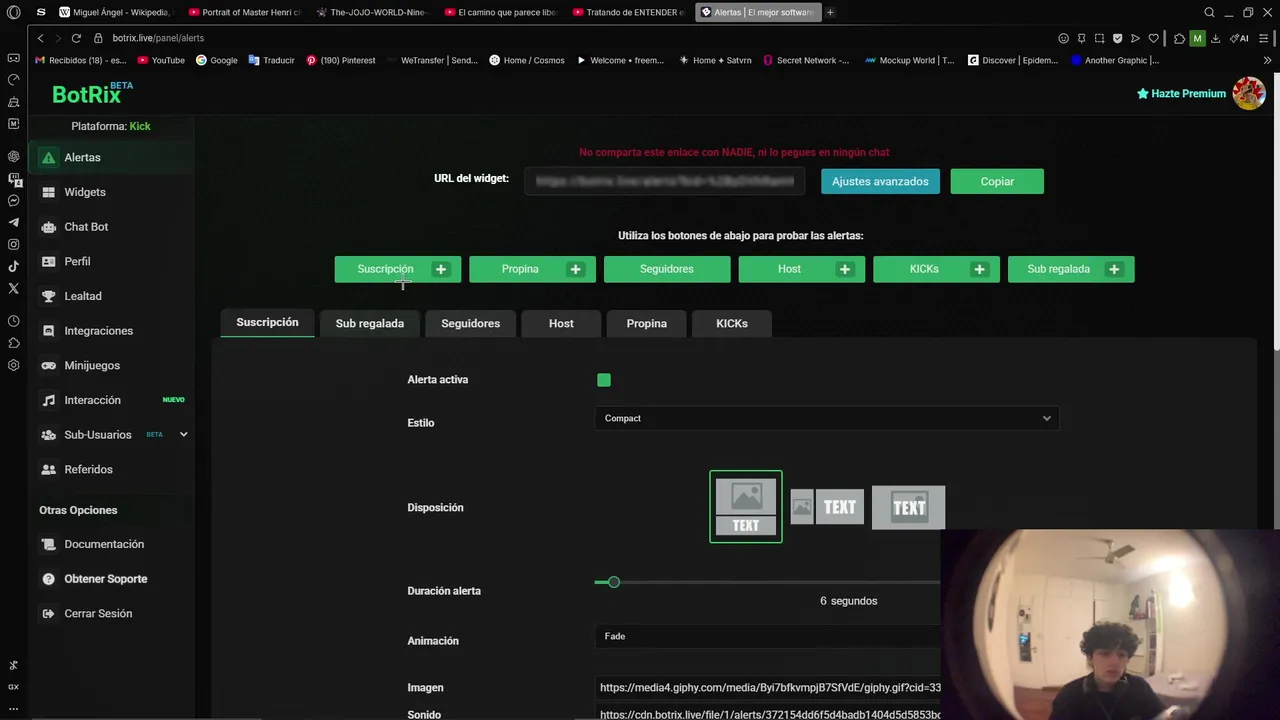Viewport: 1280px width, 720px height.
Task: Open browser downloads icon
Action: [x=1215, y=38]
